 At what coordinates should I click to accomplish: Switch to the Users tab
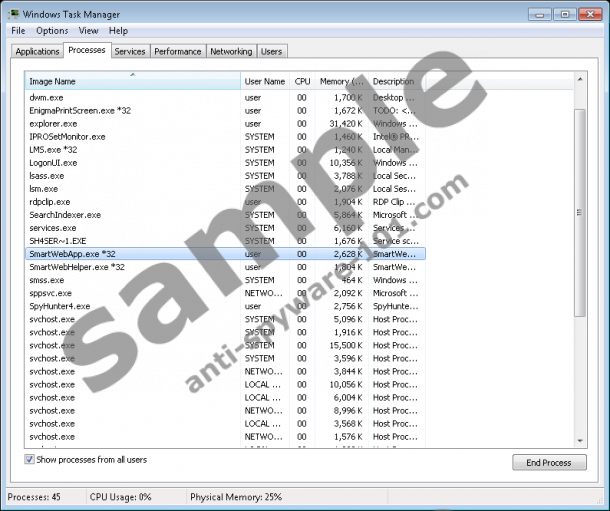pos(271,51)
